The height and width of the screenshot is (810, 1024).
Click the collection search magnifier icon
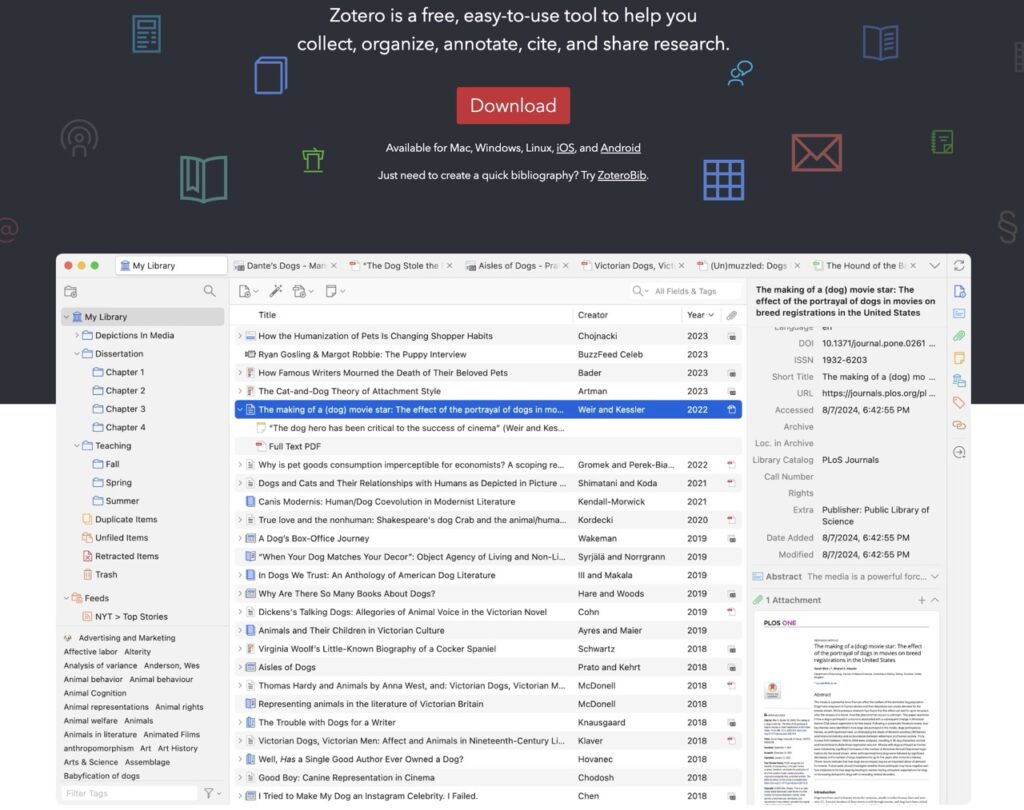coord(209,291)
